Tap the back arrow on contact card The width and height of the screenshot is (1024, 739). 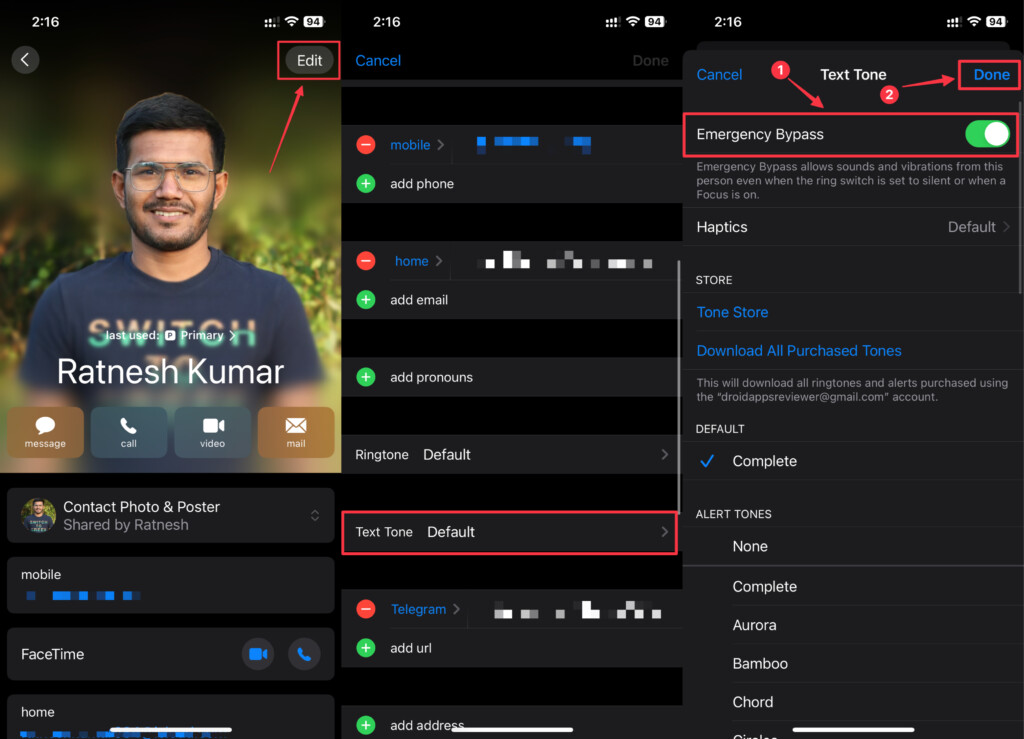pos(25,60)
